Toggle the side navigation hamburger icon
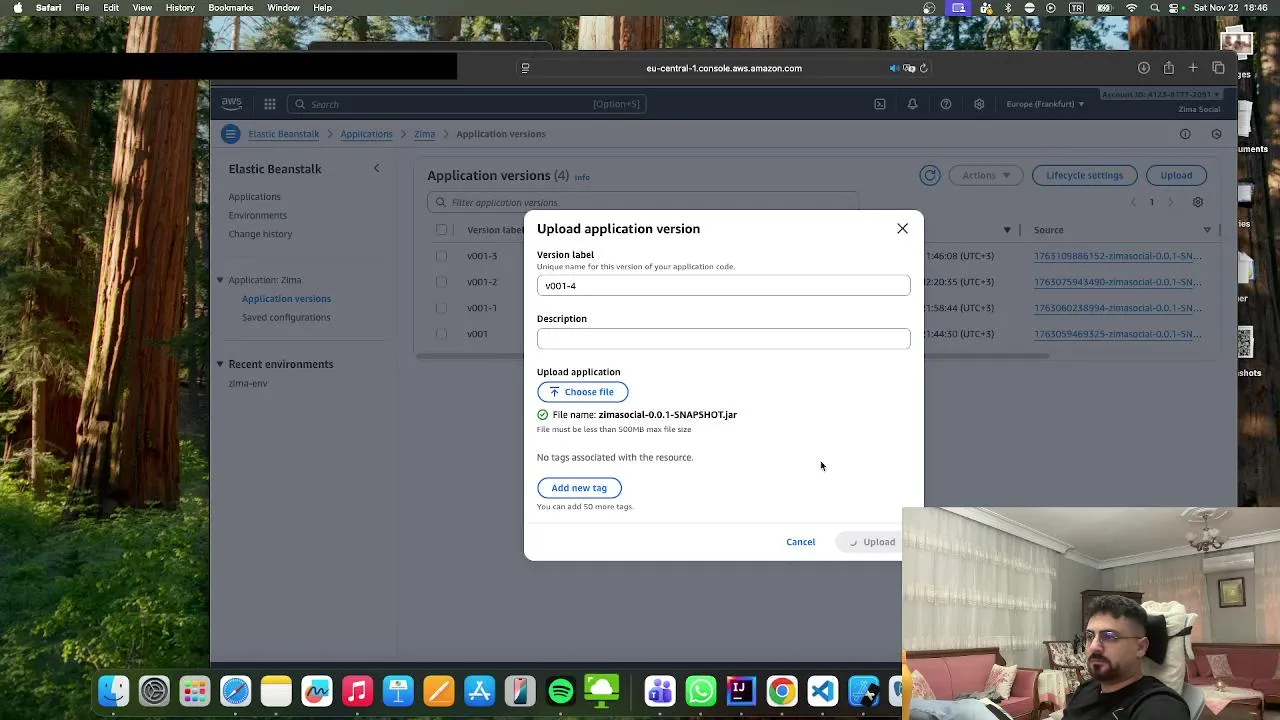Screen dimensions: 1280x720 pos(231,134)
